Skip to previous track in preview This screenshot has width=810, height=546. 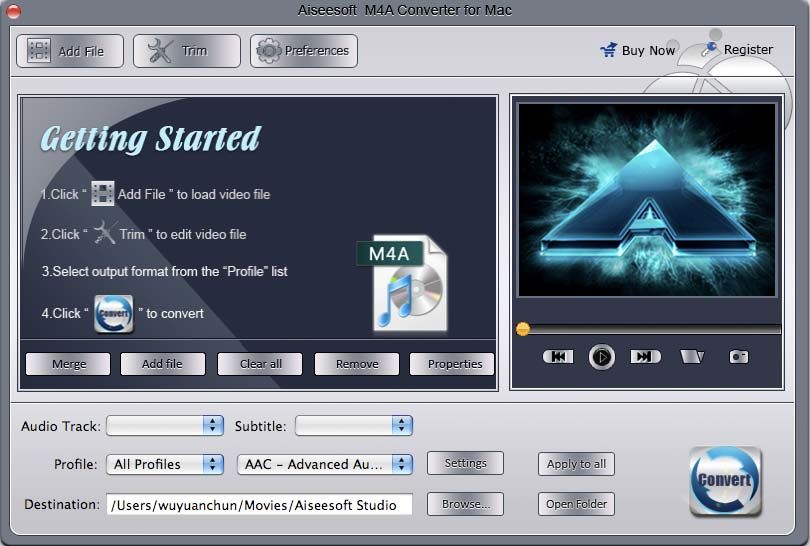pos(558,356)
